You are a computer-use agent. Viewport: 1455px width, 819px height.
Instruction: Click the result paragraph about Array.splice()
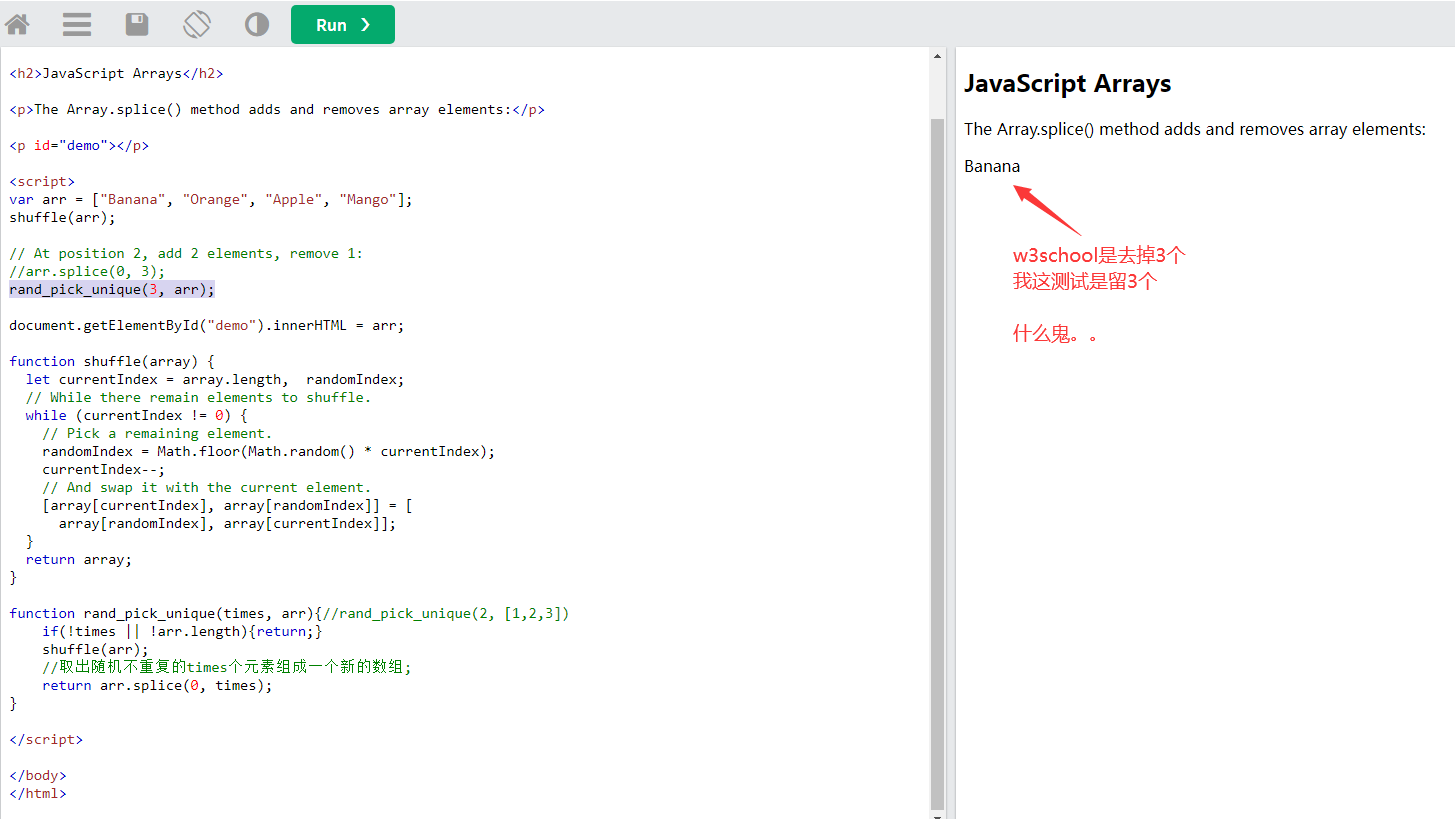[x=1195, y=129]
